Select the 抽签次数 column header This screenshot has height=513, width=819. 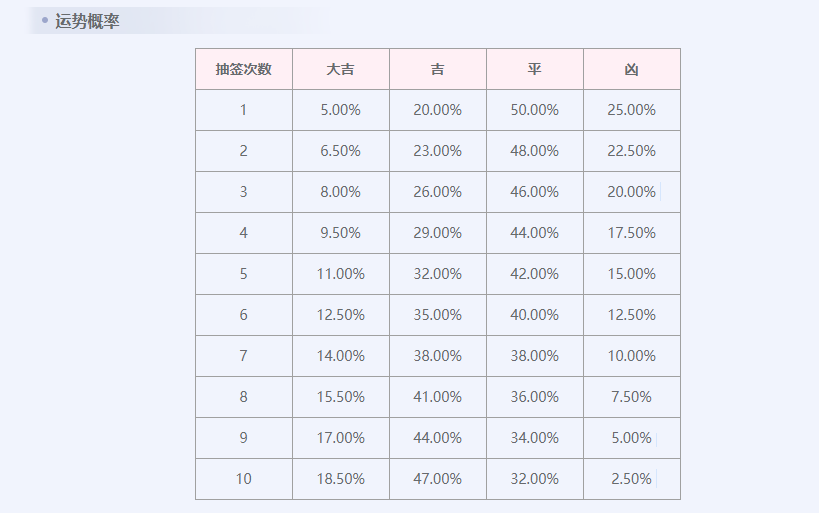[244, 69]
